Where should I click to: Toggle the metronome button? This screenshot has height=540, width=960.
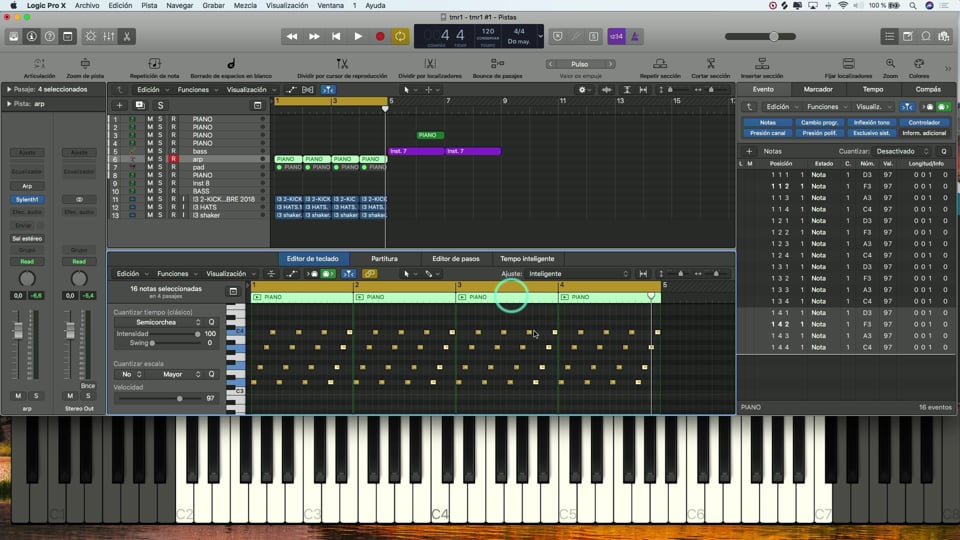pos(634,37)
